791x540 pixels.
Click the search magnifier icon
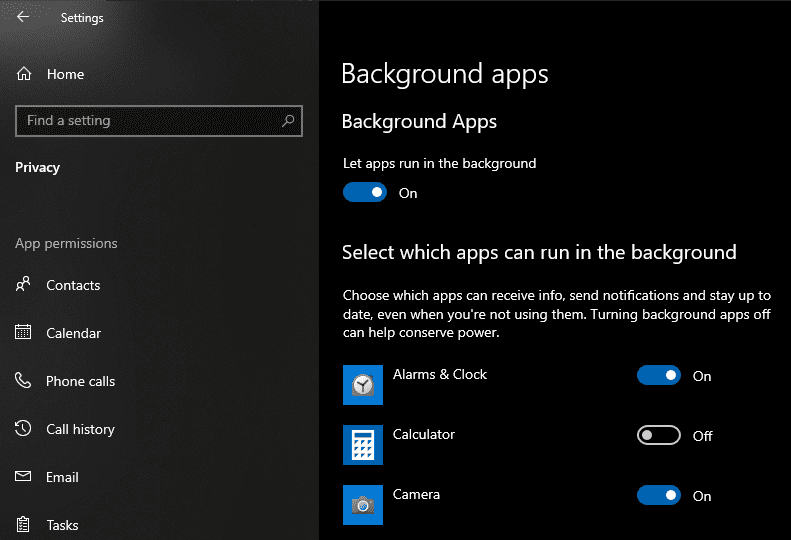288,121
